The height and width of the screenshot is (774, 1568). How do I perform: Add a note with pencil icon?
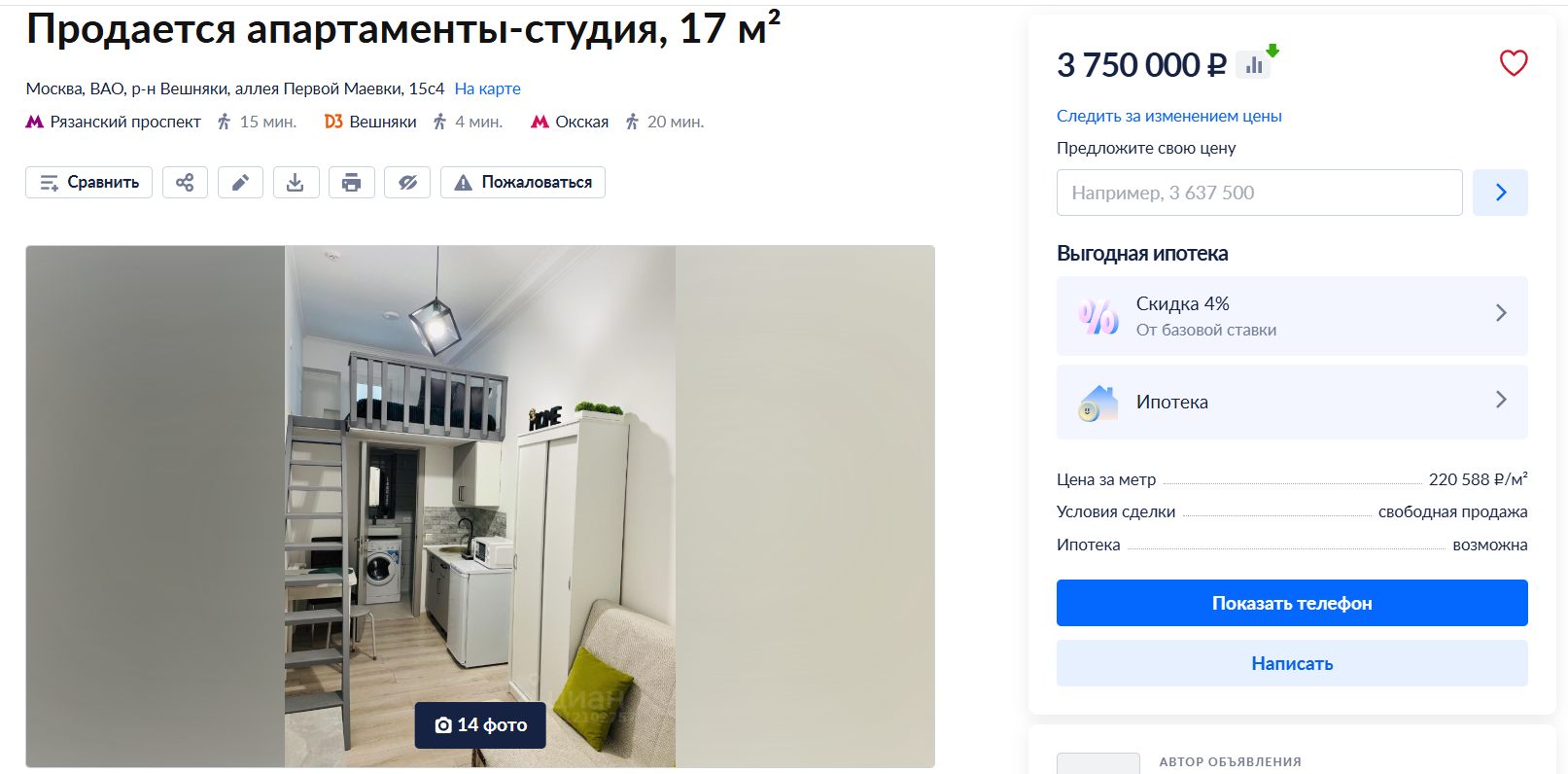coord(240,182)
